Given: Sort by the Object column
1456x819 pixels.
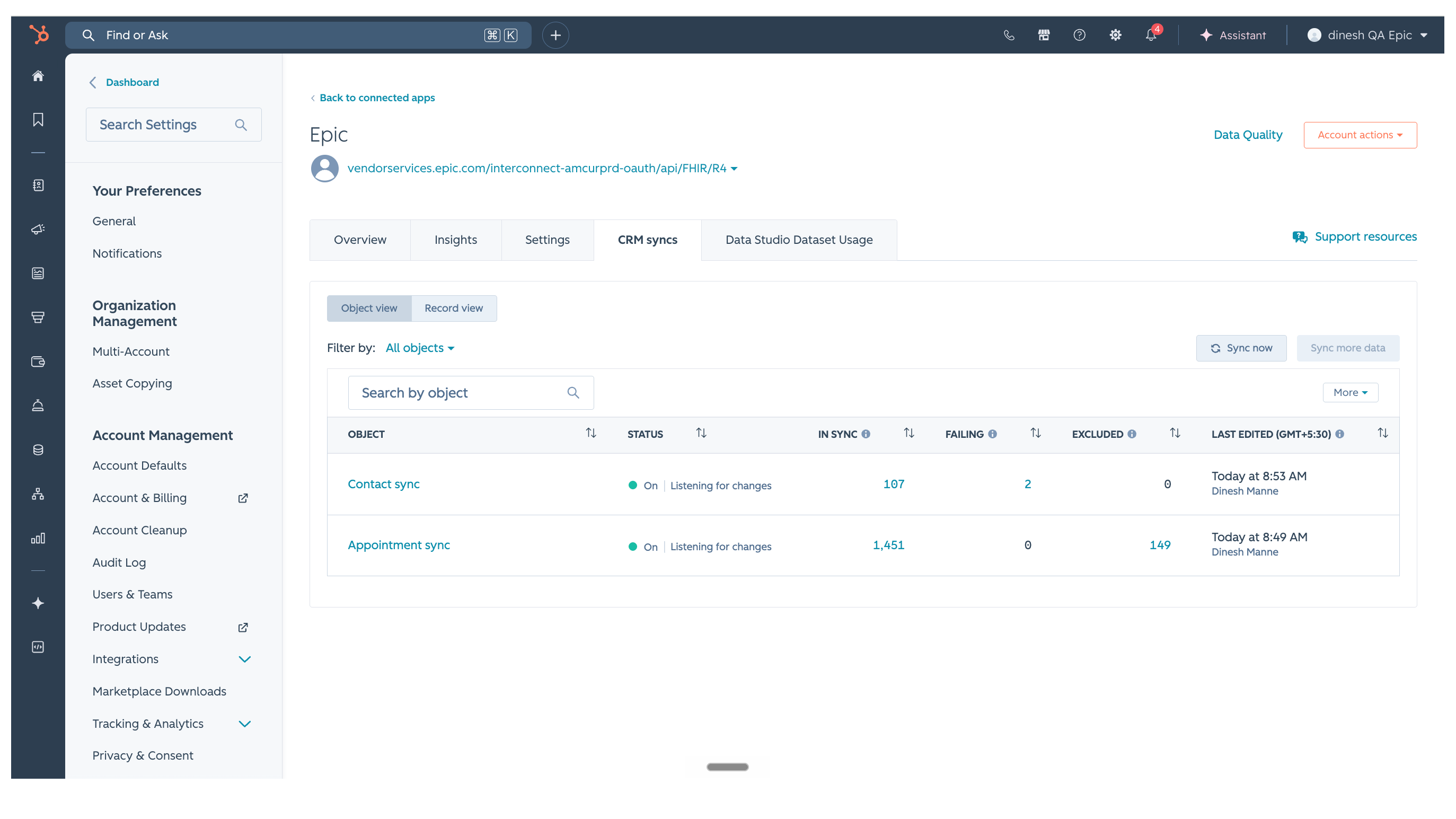Looking at the screenshot, I should tap(590, 433).
